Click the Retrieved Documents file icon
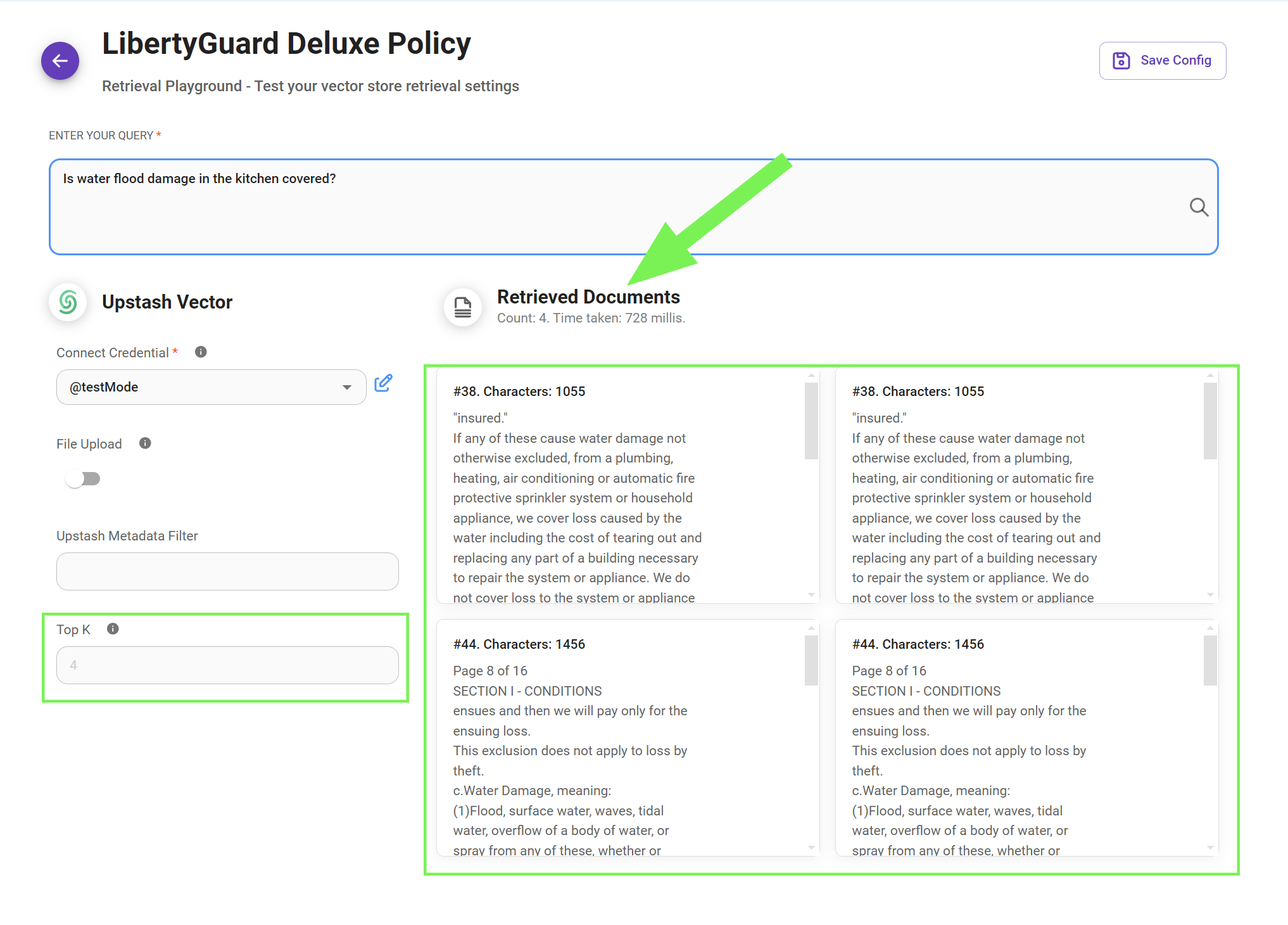The width and height of the screenshot is (1288, 925). coord(463,307)
